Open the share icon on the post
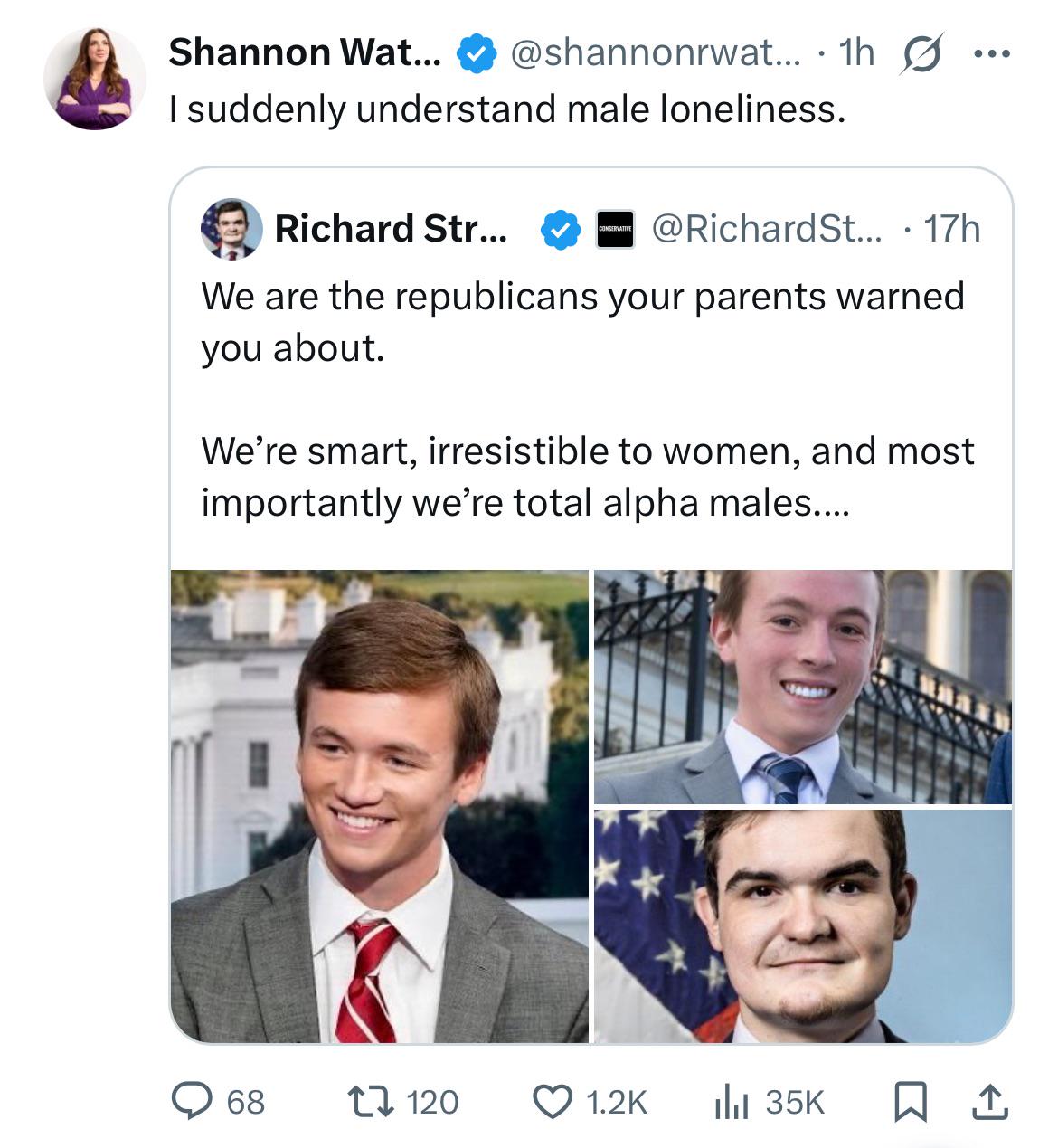The width and height of the screenshot is (1058, 1148). point(991,1102)
